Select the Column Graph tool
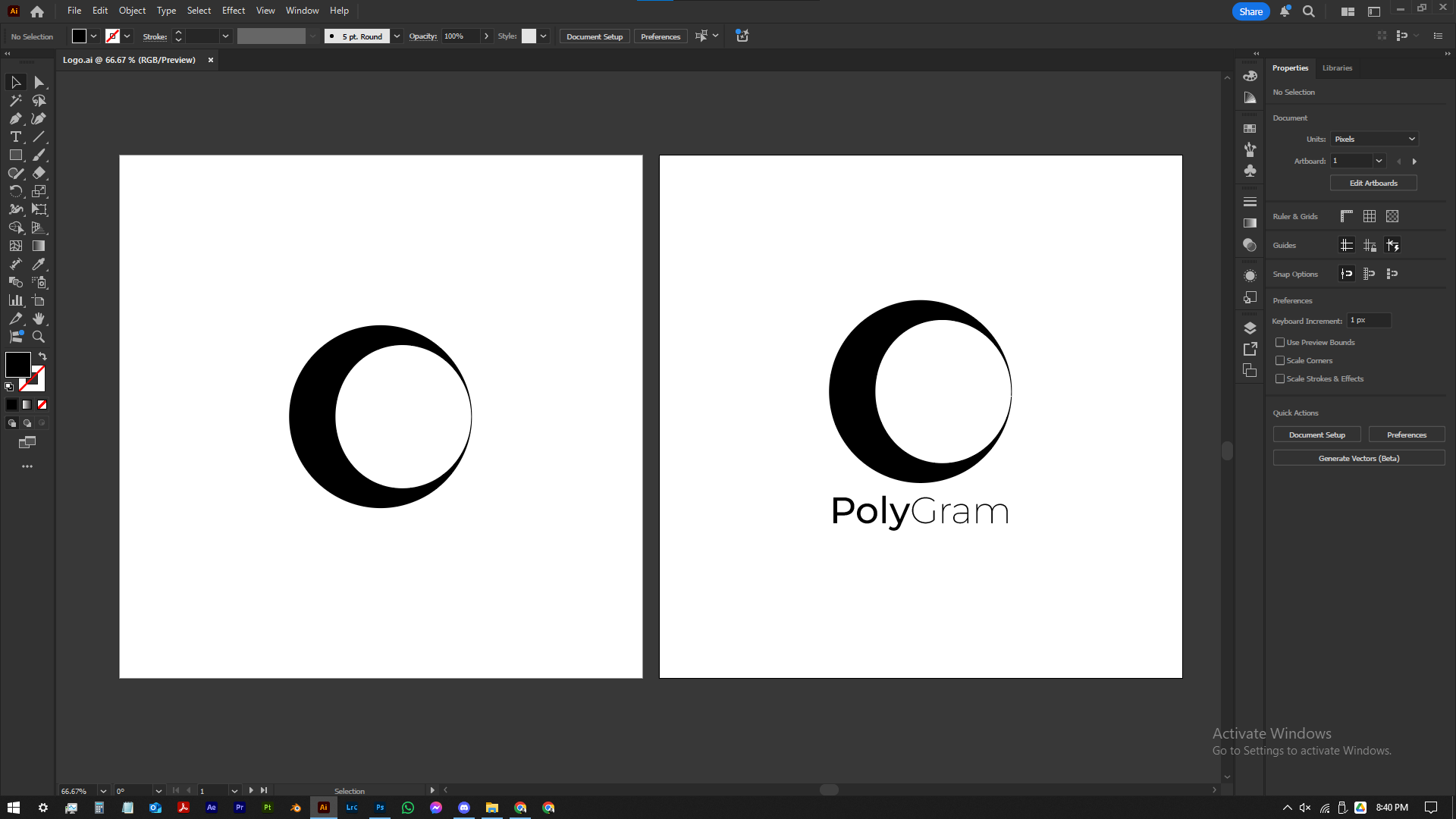 [x=16, y=300]
